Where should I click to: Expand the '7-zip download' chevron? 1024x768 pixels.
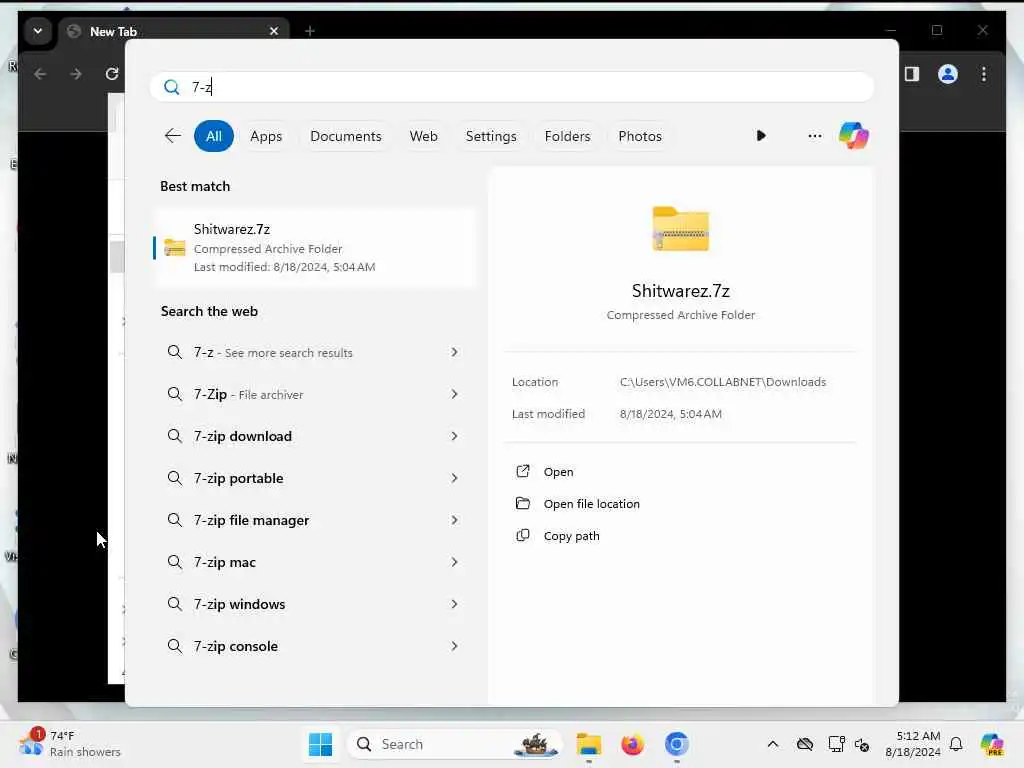tap(455, 436)
